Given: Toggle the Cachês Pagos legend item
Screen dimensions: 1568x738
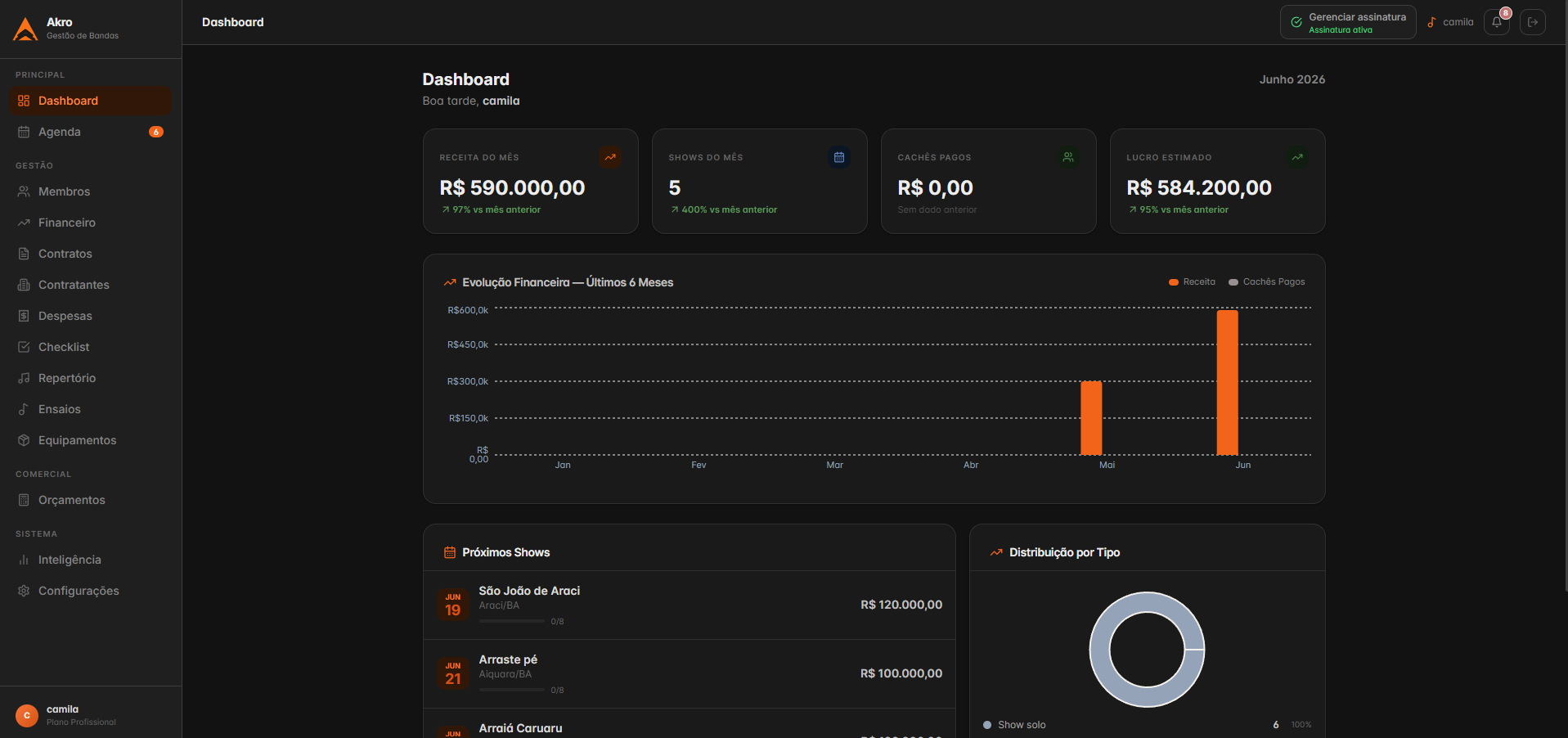Looking at the screenshot, I should [x=1266, y=281].
